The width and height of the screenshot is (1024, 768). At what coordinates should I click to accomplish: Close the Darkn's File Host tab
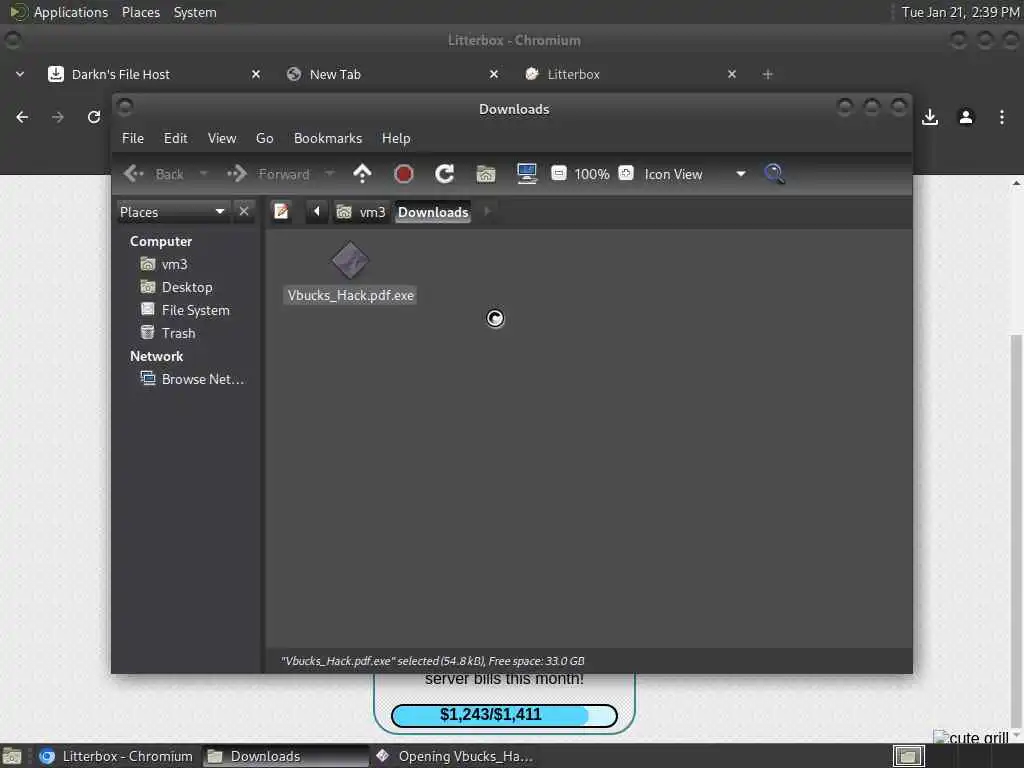256,74
